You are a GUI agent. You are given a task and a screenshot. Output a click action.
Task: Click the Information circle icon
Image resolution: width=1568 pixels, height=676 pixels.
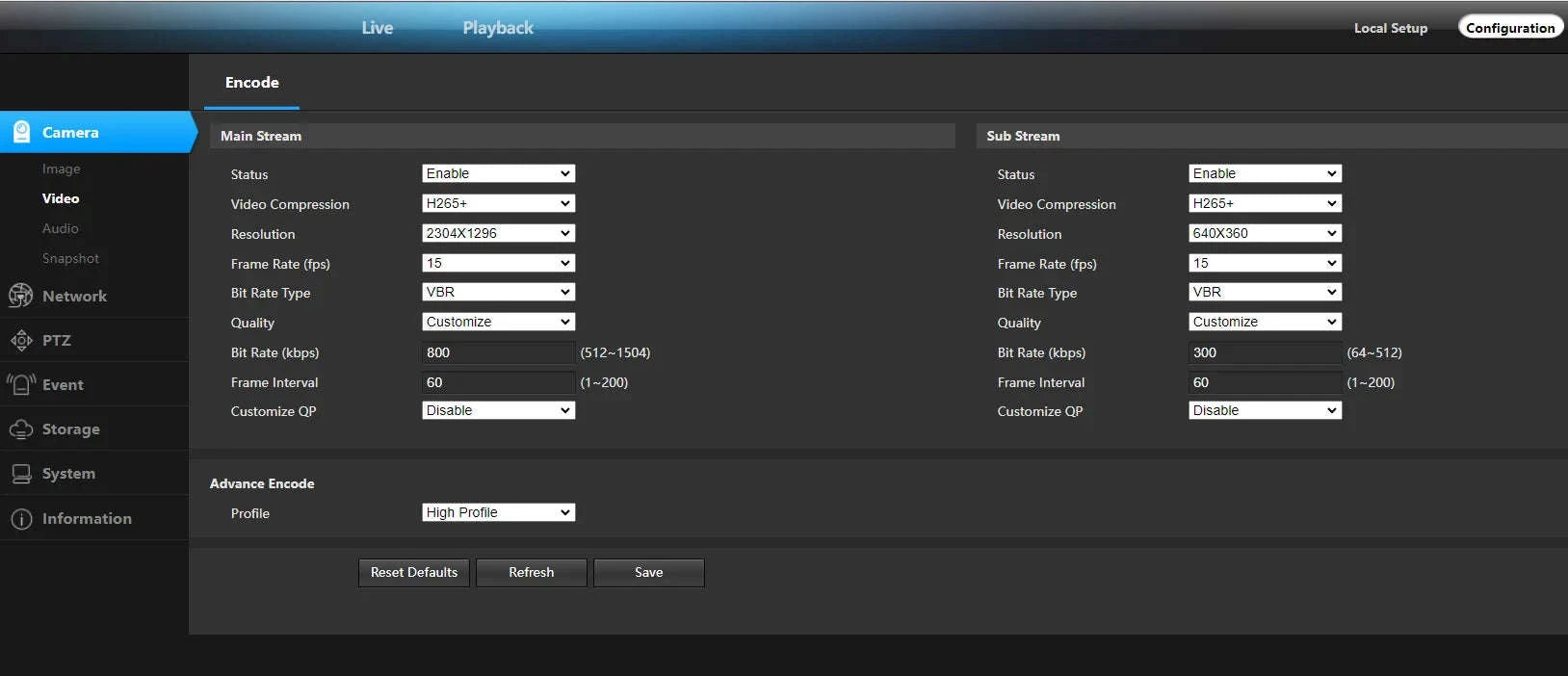pyautogui.click(x=21, y=518)
